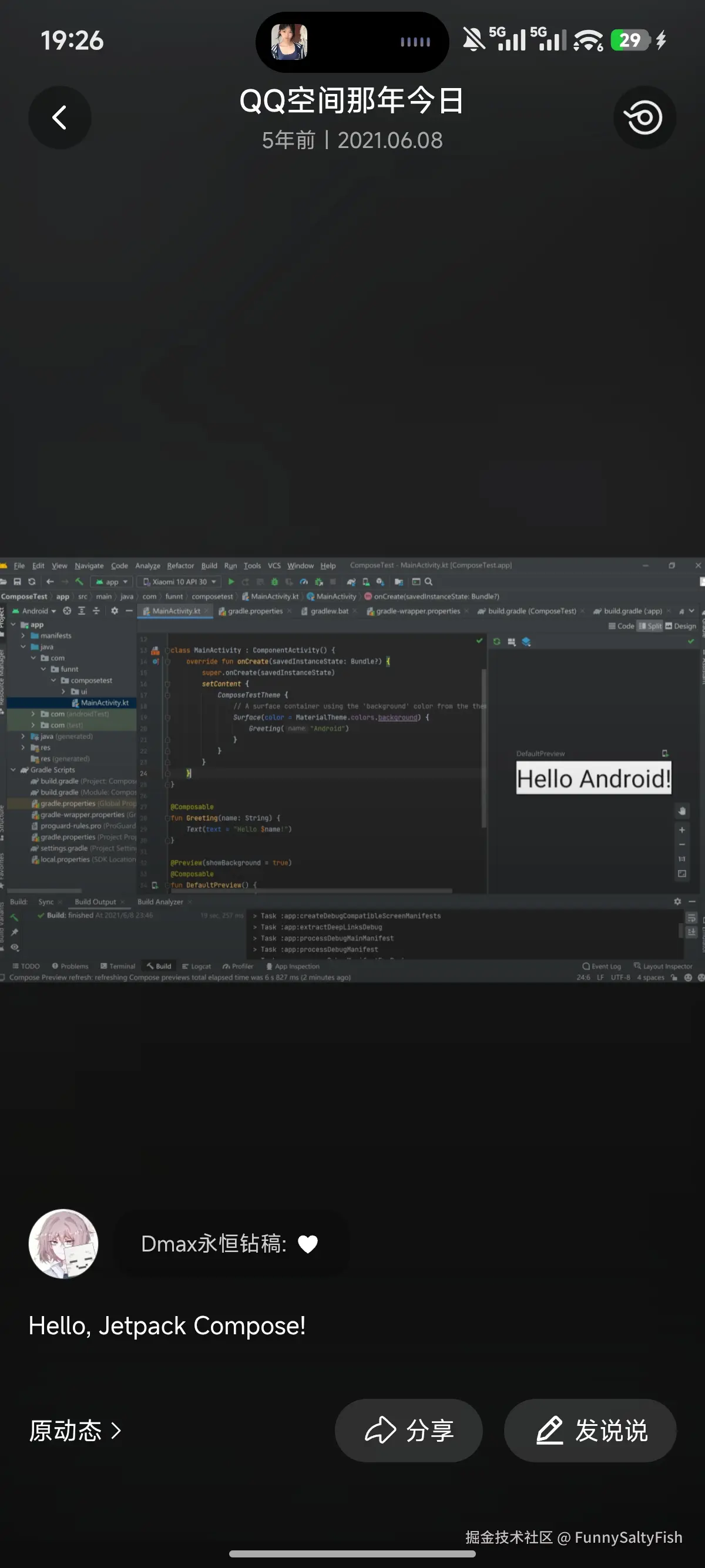Open the 原动态 original post link

[75, 1431]
